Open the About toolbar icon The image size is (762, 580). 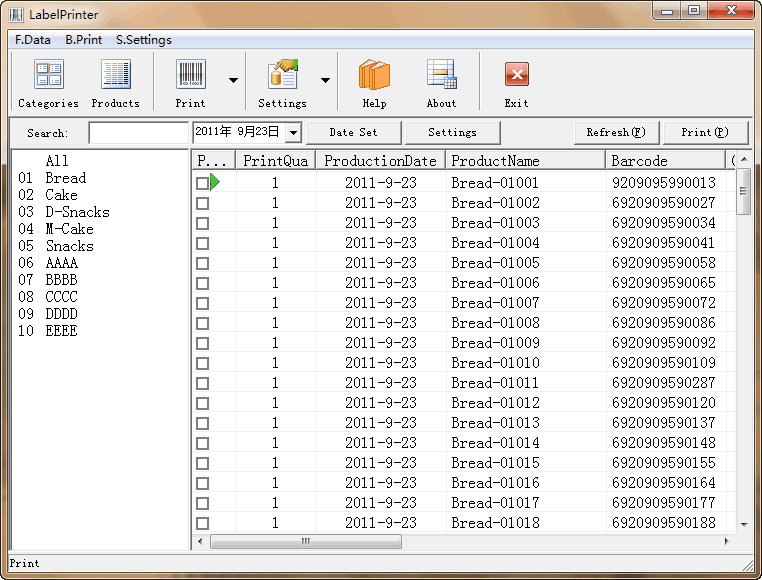pyautogui.click(x=441, y=76)
